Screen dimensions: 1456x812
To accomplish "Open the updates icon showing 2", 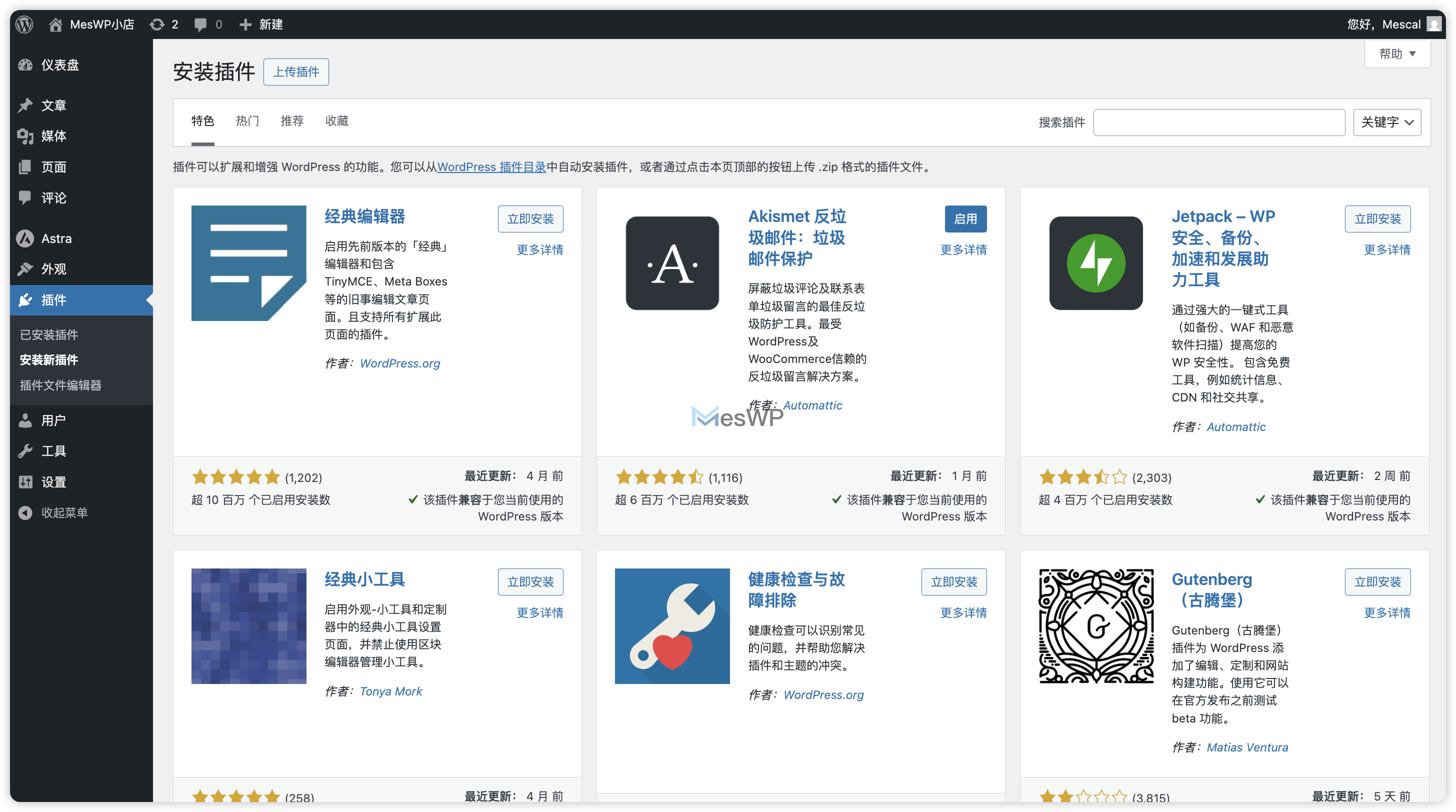I will point(157,24).
